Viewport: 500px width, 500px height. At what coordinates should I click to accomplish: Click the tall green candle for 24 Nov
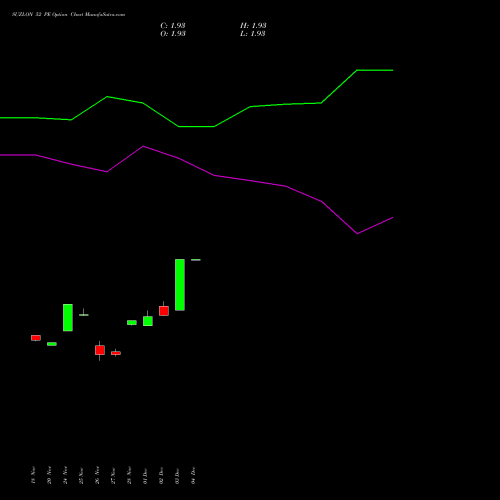pyautogui.click(x=68, y=317)
